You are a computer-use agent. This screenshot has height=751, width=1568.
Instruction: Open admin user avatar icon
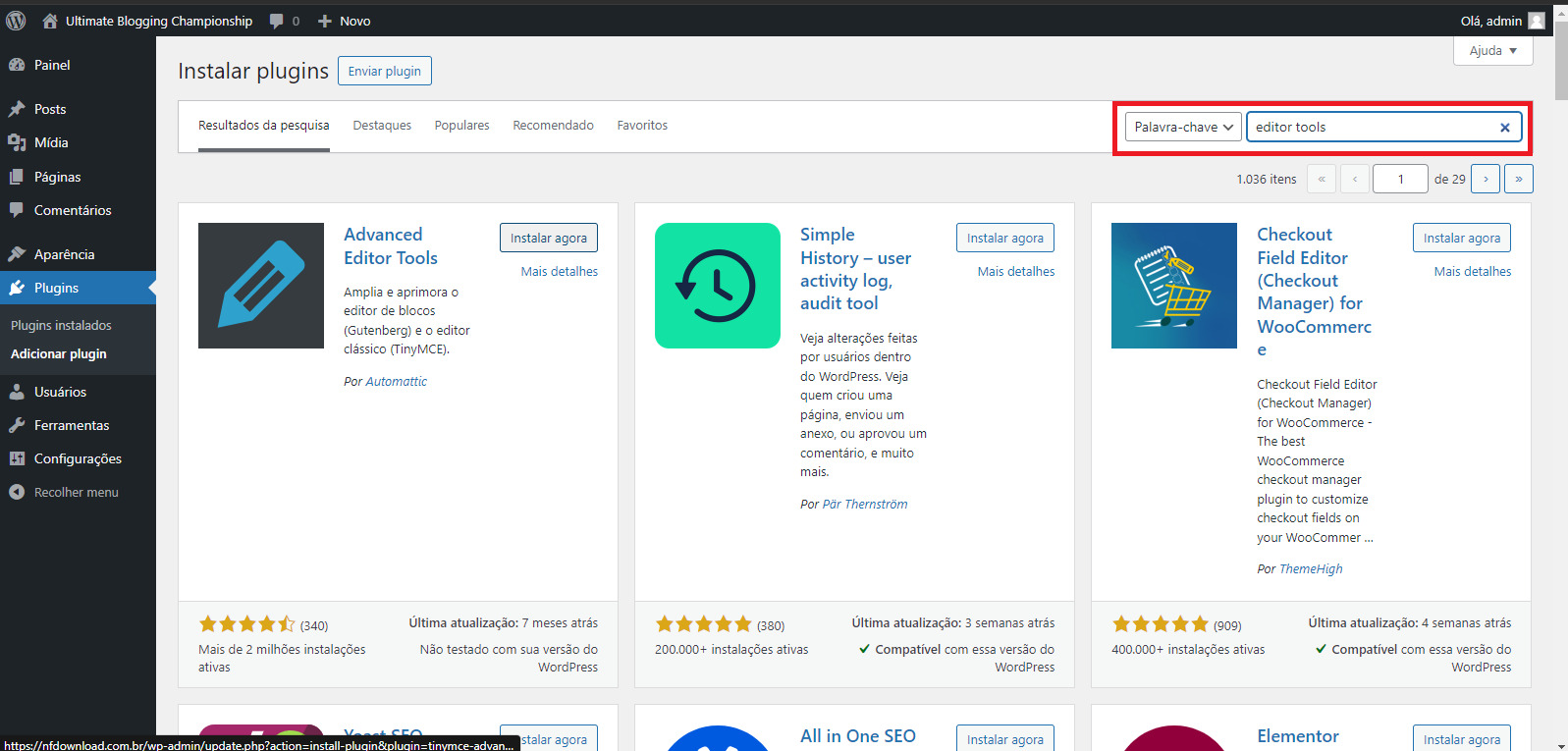point(1537,21)
